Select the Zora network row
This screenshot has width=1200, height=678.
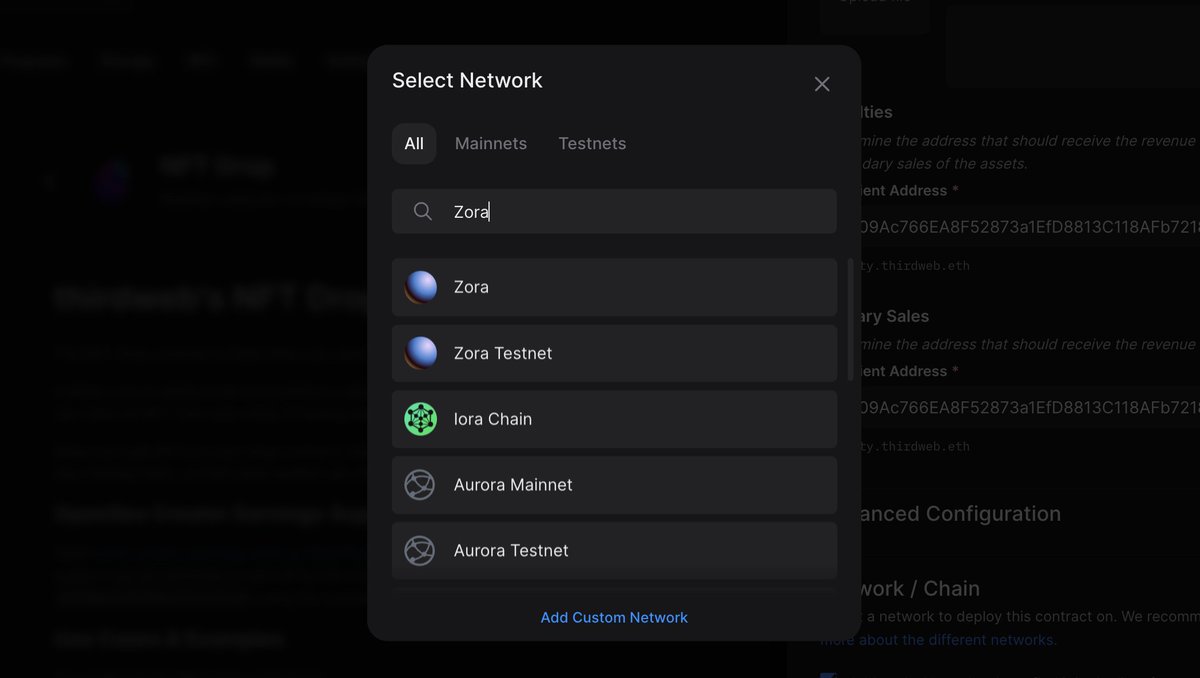pyautogui.click(x=614, y=287)
